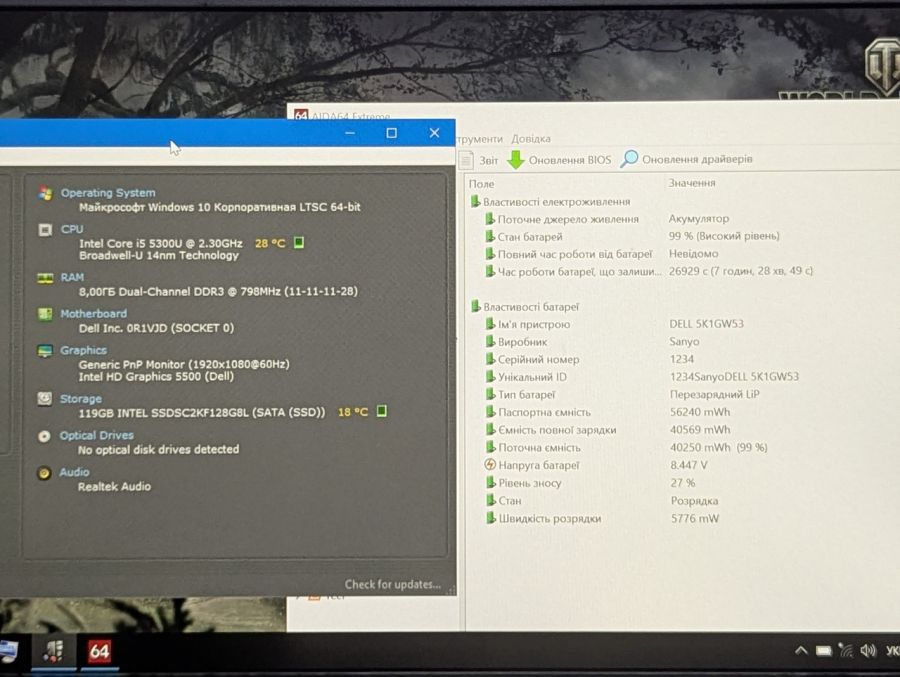The image size is (900, 677).
Task: Open the Storage section link
Action: click(x=80, y=399)
